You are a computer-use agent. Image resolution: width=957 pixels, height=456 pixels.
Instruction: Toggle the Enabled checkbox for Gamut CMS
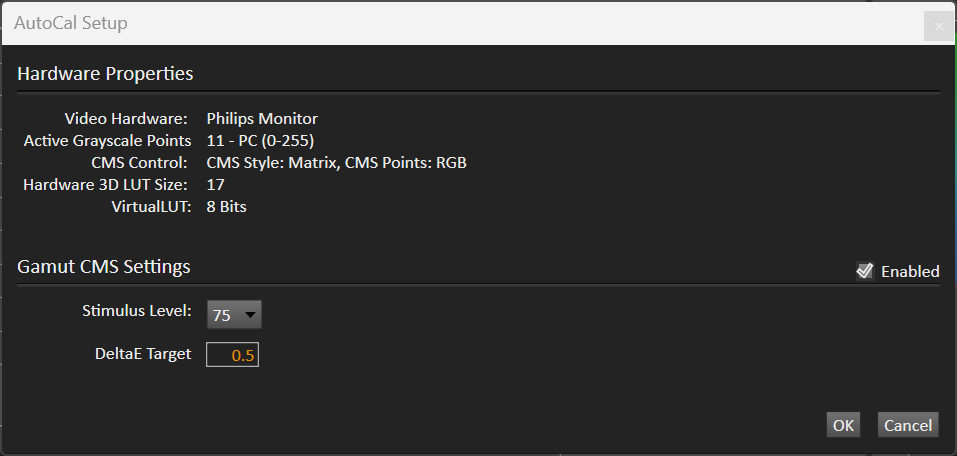click(865, 270)
